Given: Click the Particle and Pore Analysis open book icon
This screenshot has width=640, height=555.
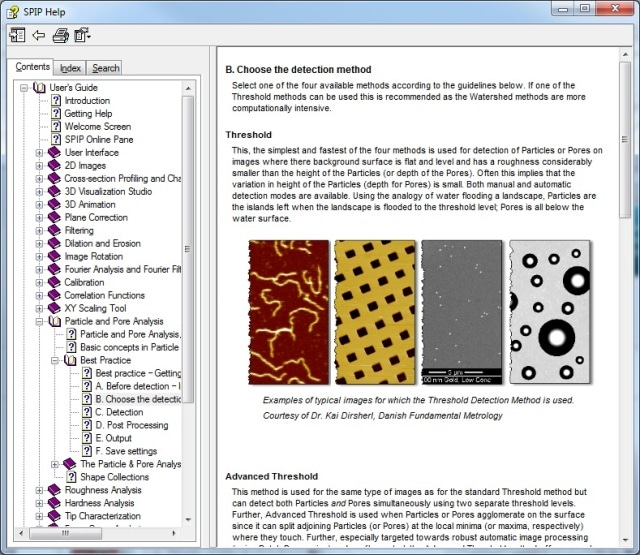Looking at the screenshot, I should 55,321.
